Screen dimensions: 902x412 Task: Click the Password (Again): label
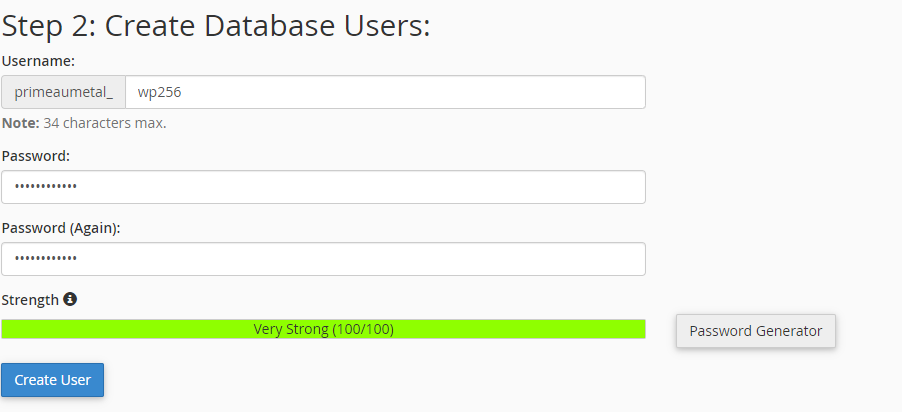(61, 228)
